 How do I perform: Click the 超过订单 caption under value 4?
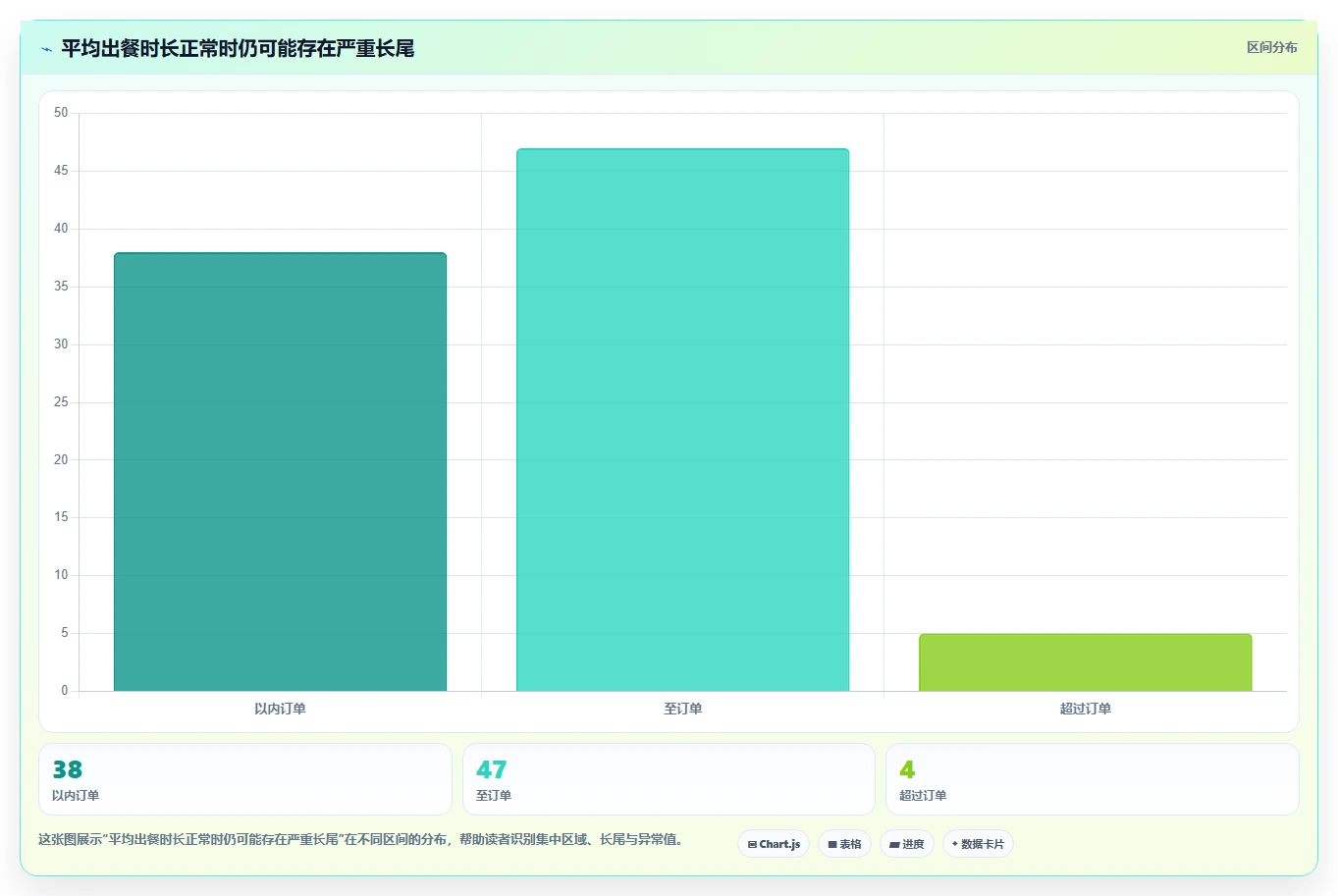(x=923, y=796)
